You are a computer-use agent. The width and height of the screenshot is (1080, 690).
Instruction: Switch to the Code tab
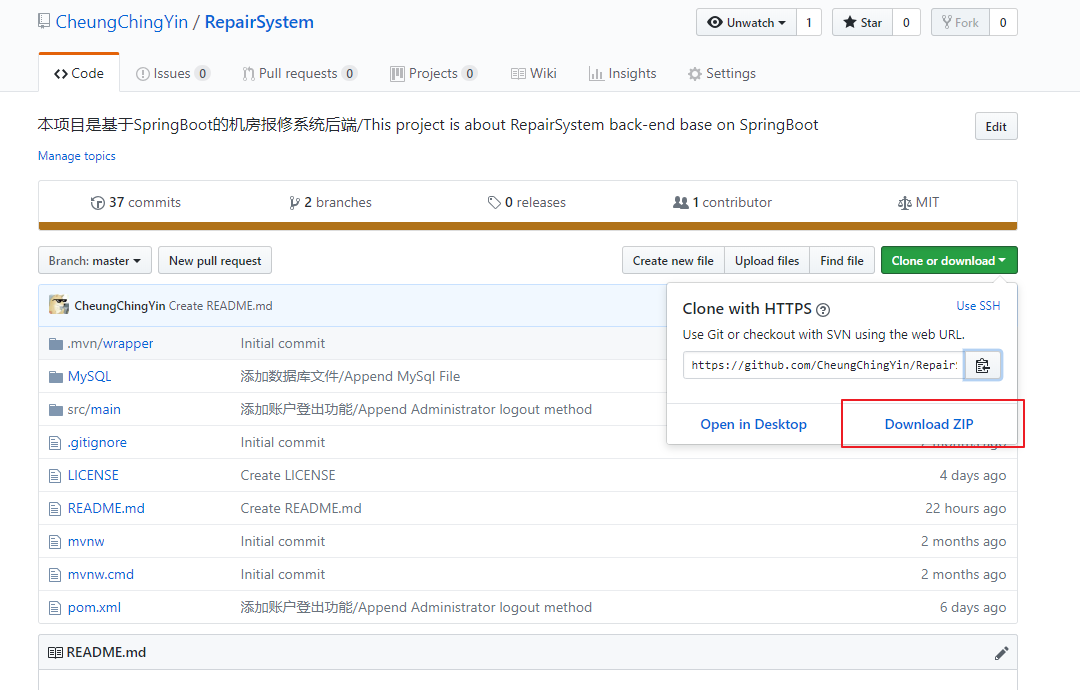pos(79,74)
